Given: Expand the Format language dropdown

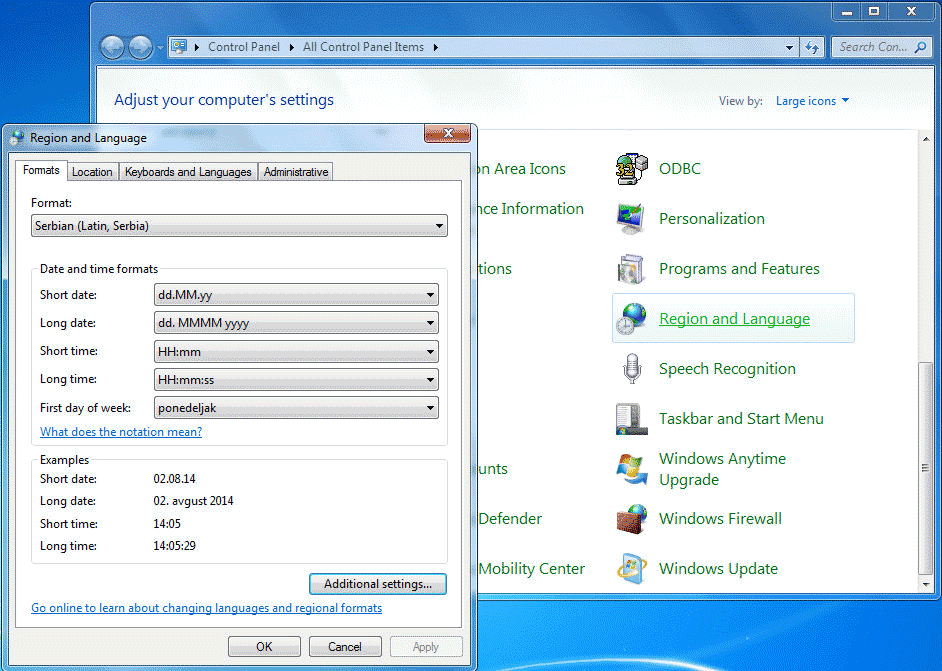Looking at the screenshot, I should point(239,227).
